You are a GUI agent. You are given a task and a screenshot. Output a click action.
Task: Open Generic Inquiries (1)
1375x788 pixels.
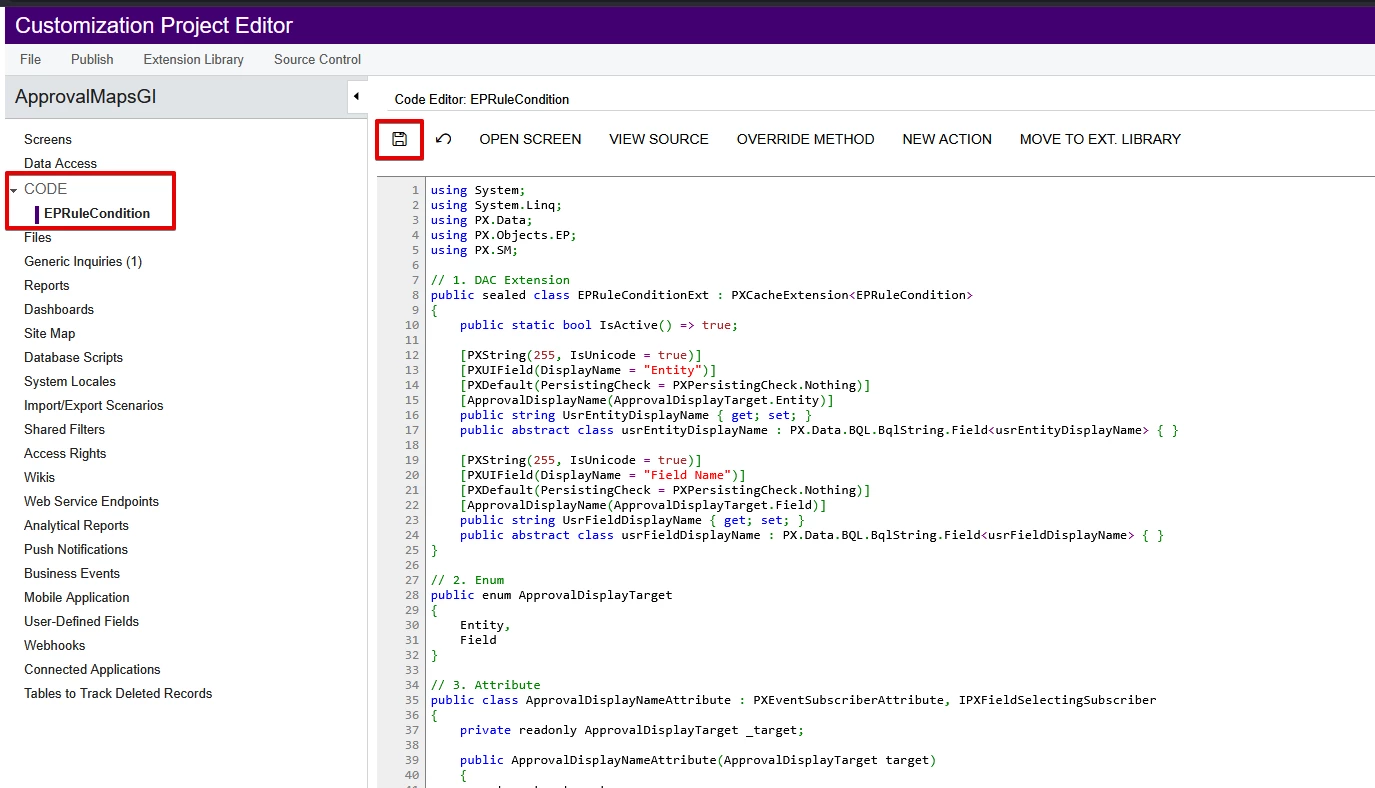83,261
